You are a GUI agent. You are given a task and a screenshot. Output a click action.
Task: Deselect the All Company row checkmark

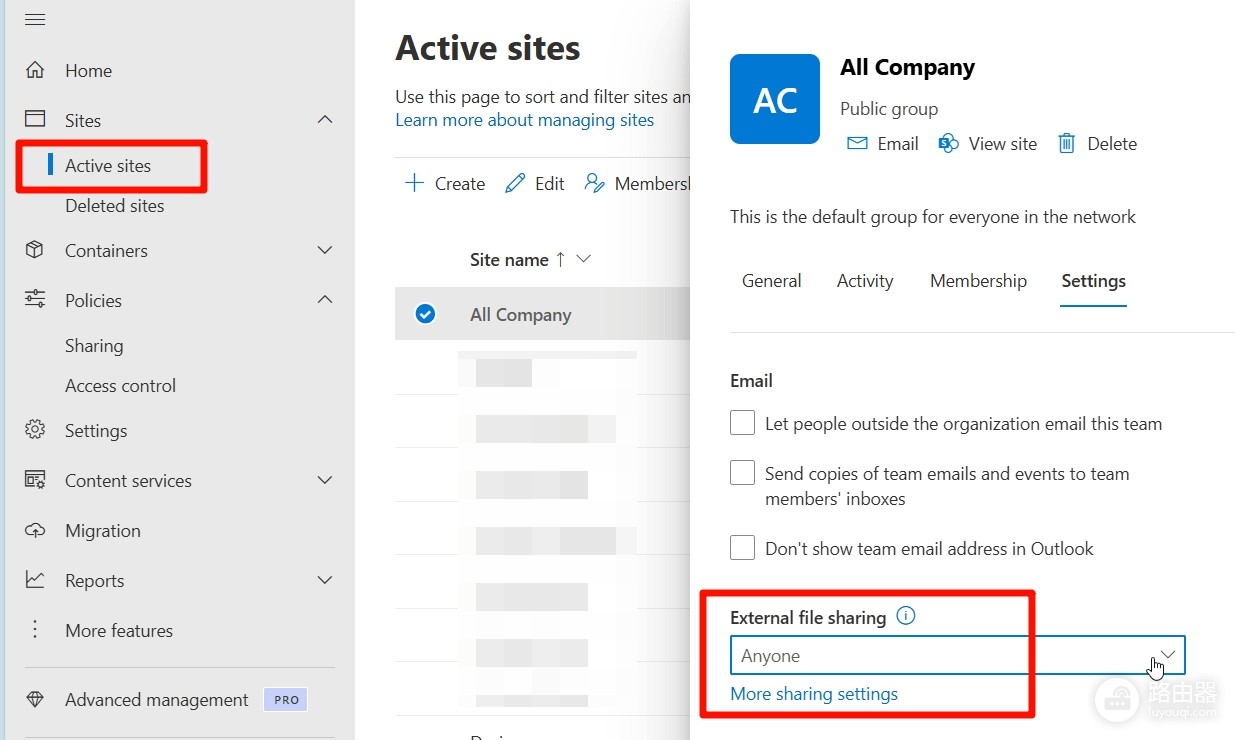pos(425,314)
